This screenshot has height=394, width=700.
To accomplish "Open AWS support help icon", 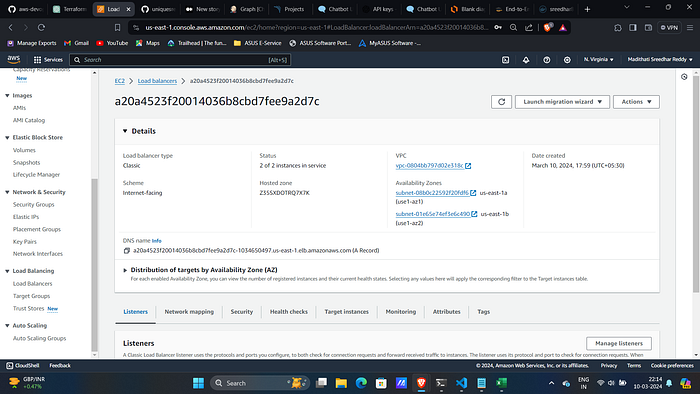I will pos(546,59).
